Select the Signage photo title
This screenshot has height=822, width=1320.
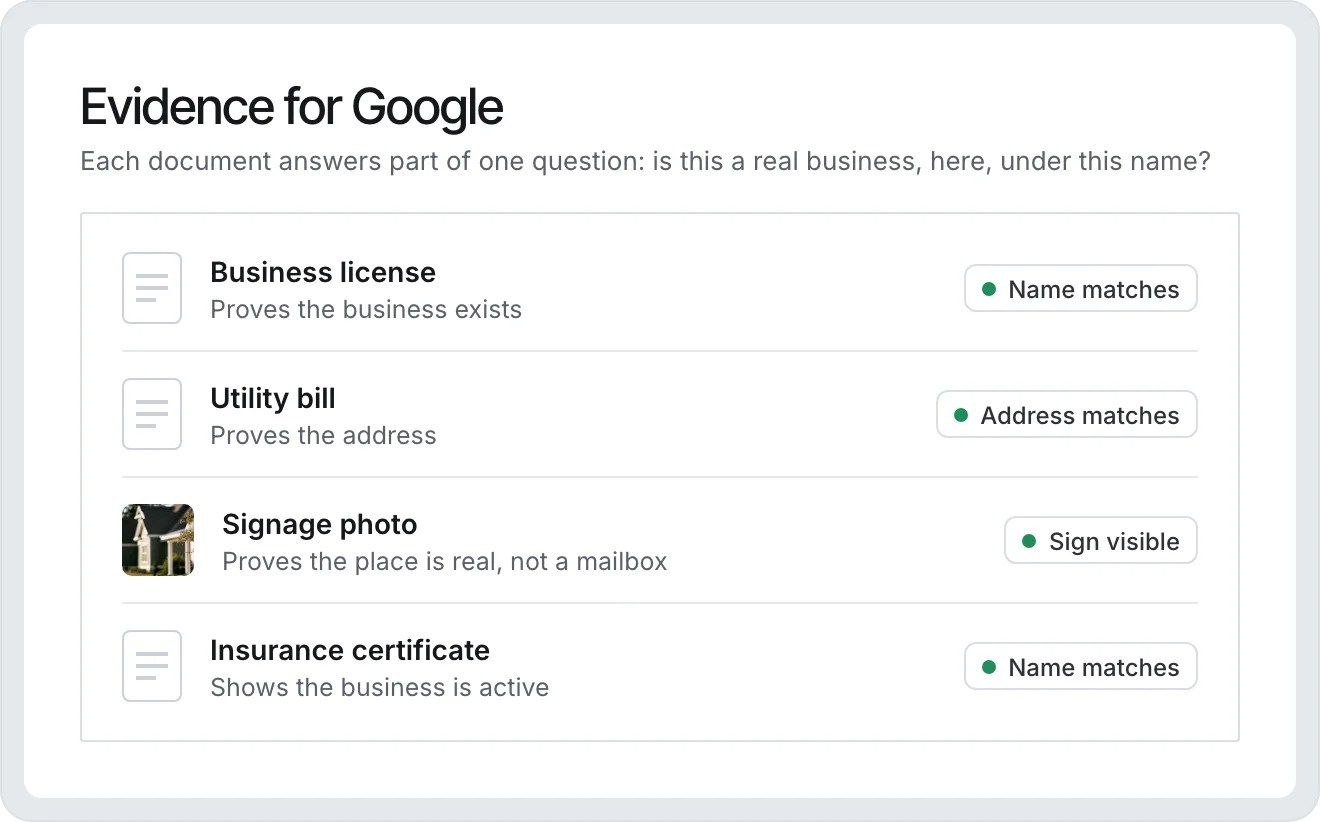(320, 524)
